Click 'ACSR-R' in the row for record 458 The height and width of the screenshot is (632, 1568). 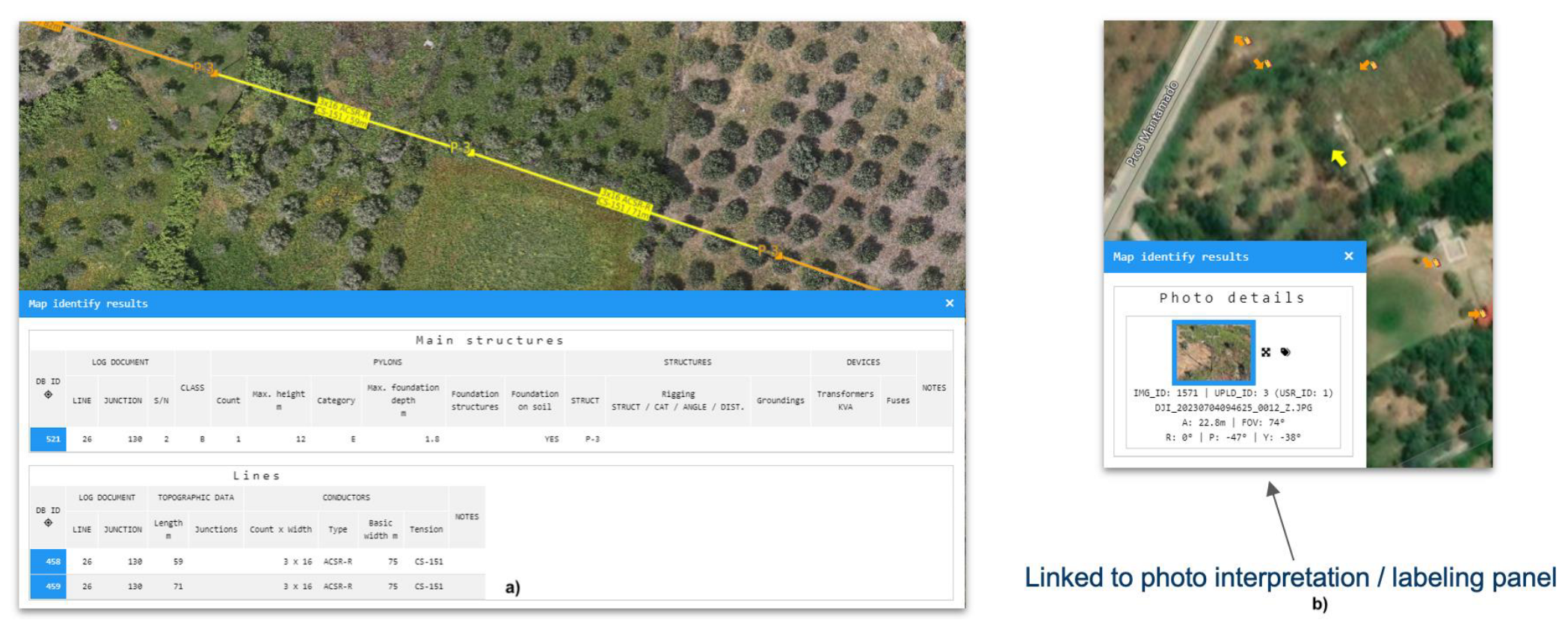point(338,561)
